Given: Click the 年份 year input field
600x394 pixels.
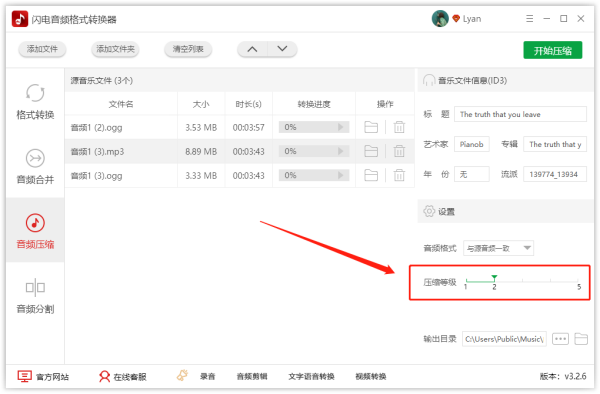Looking at the screenshot, I should coord(471,174).
